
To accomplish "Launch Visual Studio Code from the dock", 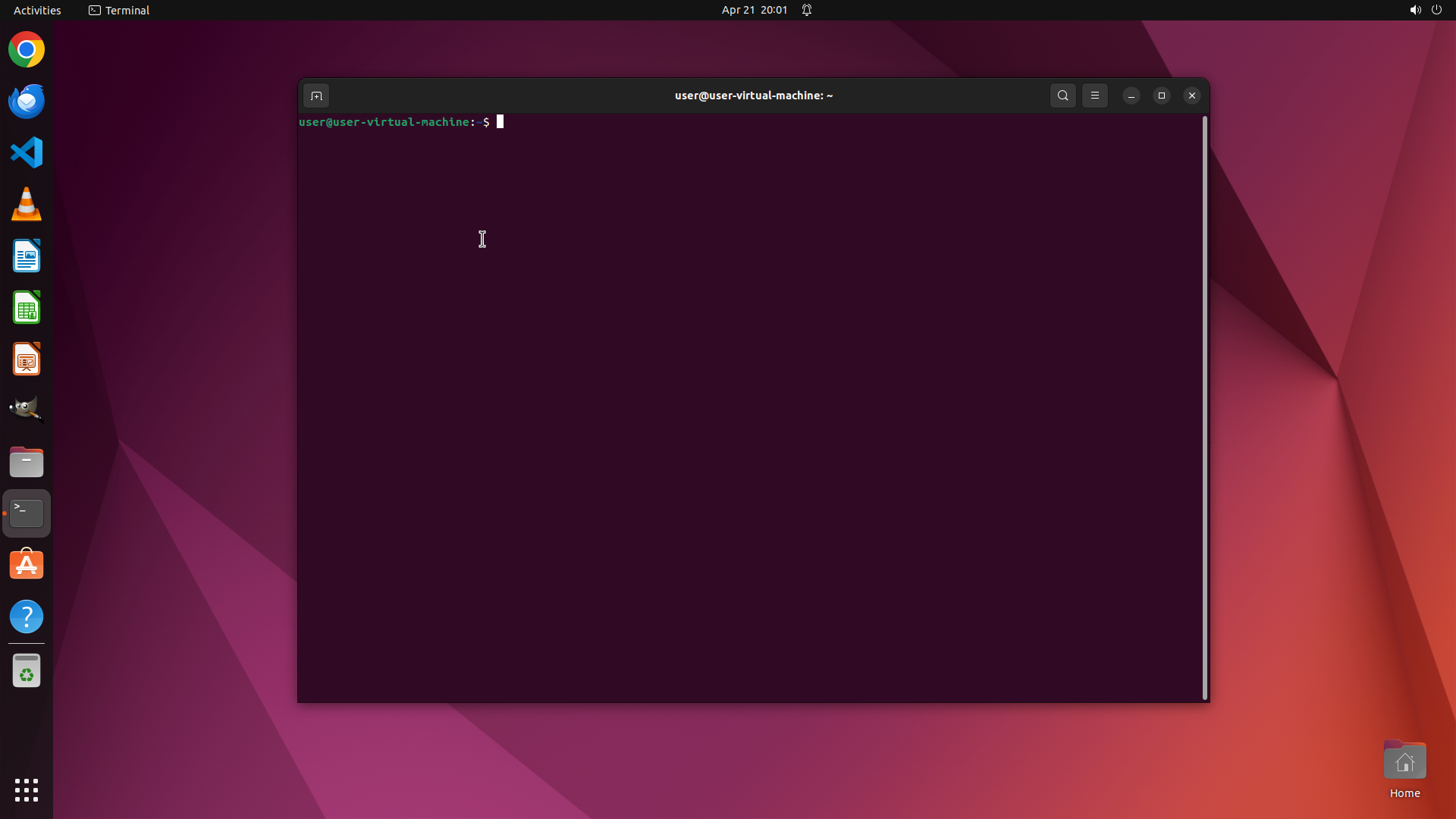I will [27, 152].
